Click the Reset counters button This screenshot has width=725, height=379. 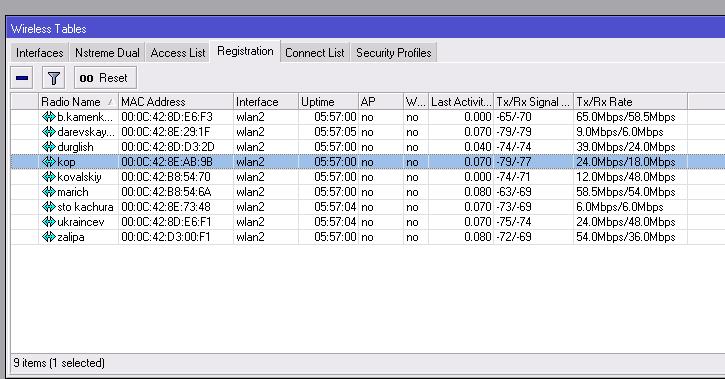coord(105,78)
